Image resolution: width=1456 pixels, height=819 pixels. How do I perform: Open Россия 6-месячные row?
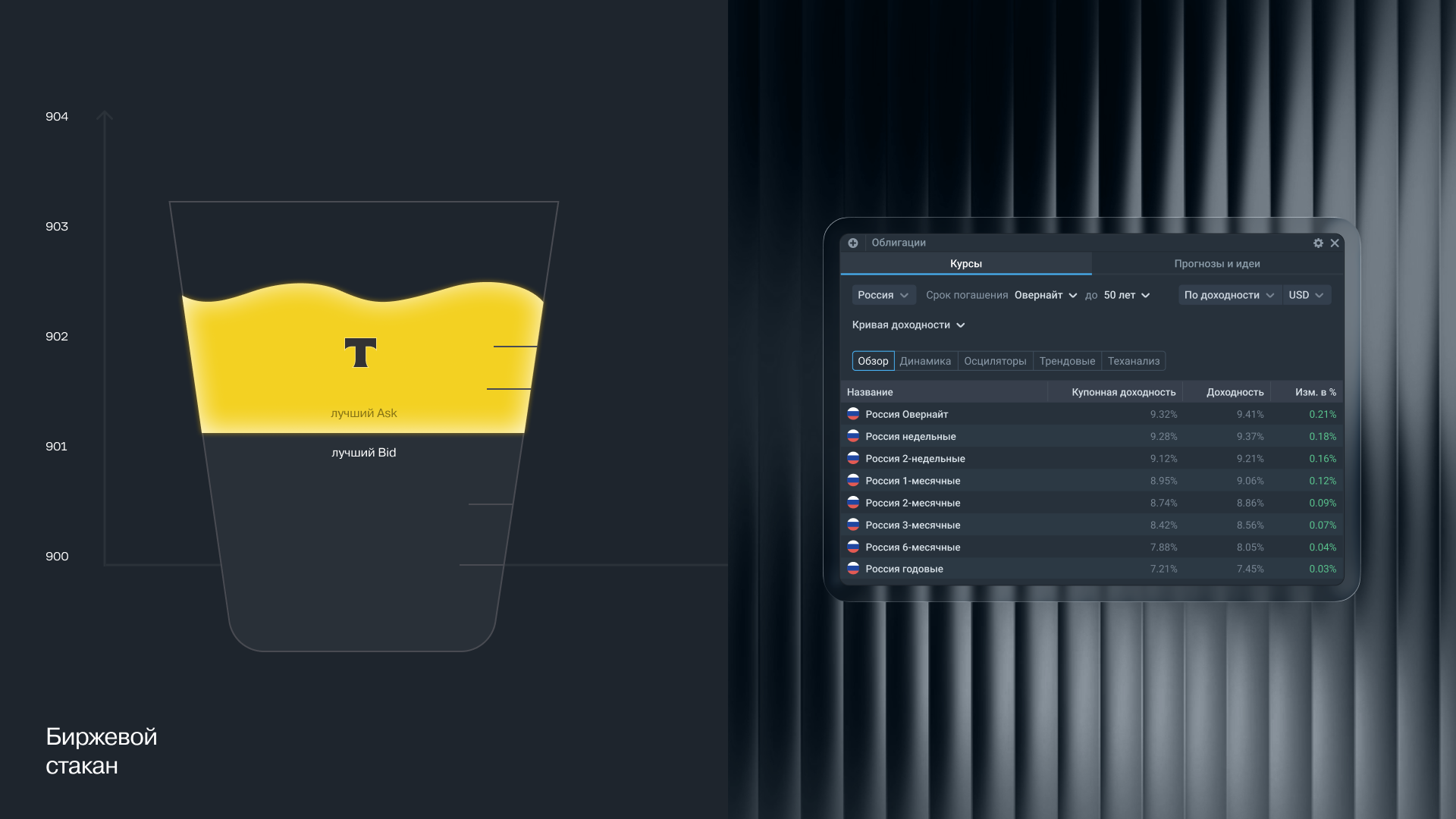(x=1092, y=547)
